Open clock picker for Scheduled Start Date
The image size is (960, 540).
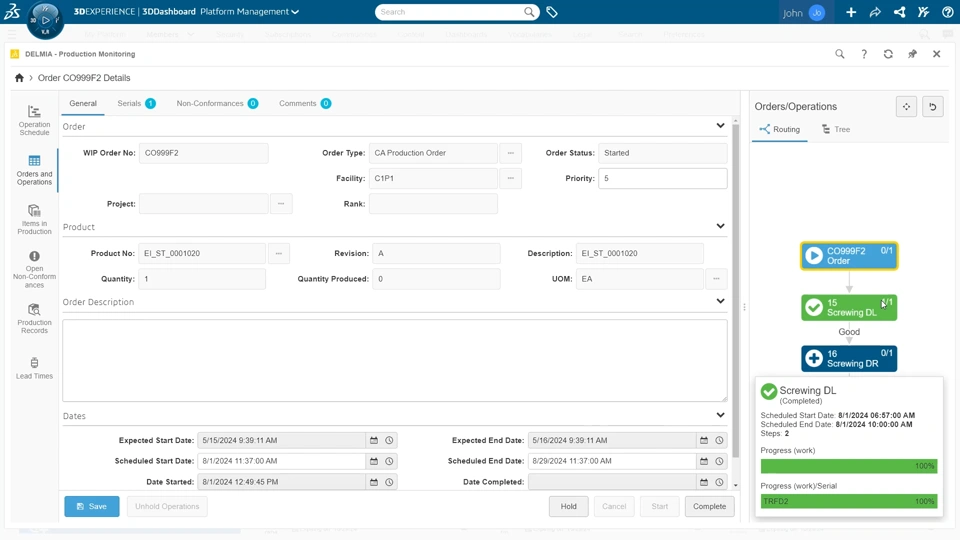[x=389, y=461]
